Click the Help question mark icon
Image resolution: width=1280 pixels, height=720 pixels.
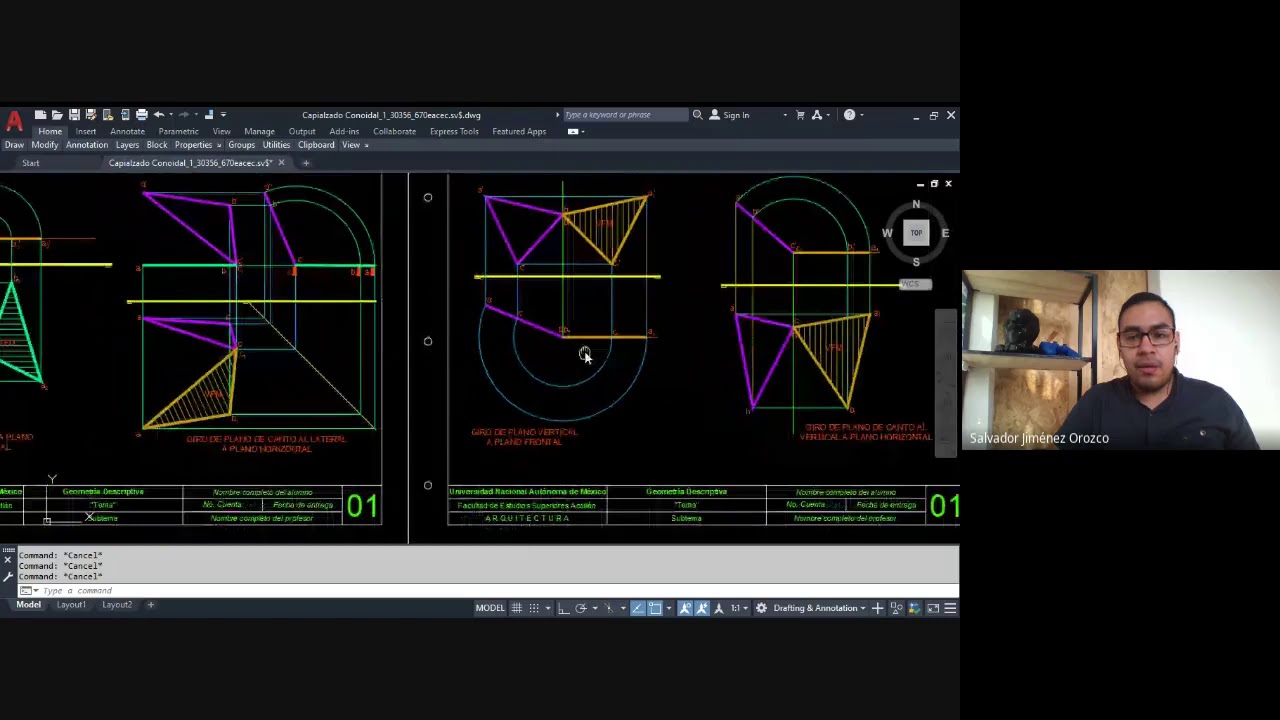pyautogui.click(x=849, y=115)
